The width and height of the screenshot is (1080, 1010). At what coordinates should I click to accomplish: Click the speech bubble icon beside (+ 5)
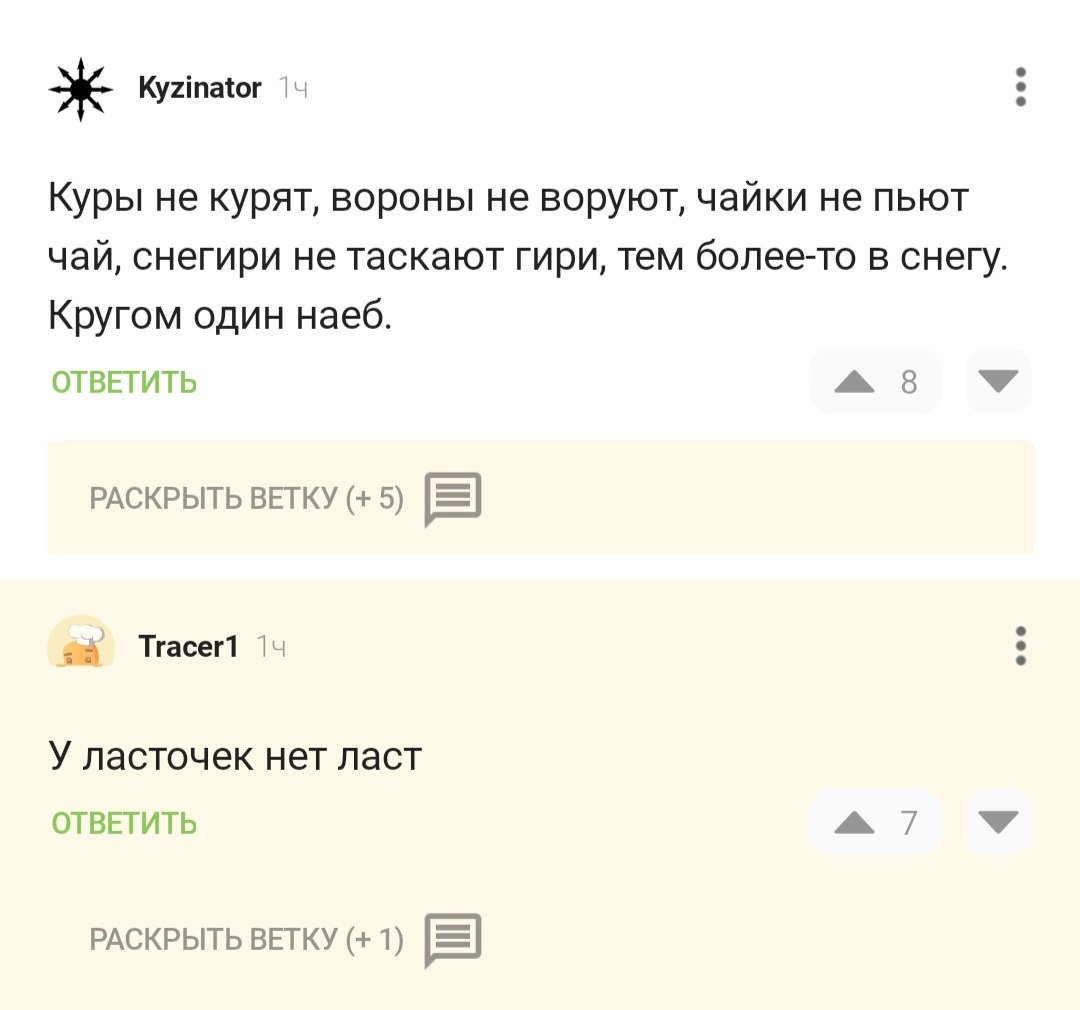point(453,498)
